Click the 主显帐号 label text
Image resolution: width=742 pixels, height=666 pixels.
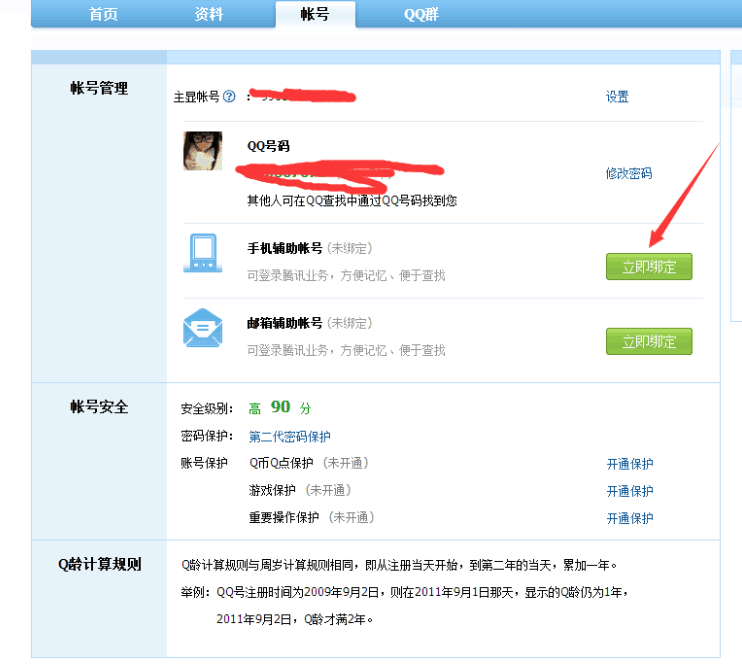click(x=196, y=97)
